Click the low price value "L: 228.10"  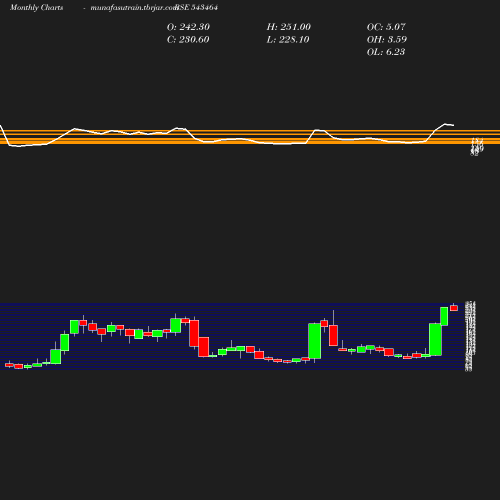point(288,40)
